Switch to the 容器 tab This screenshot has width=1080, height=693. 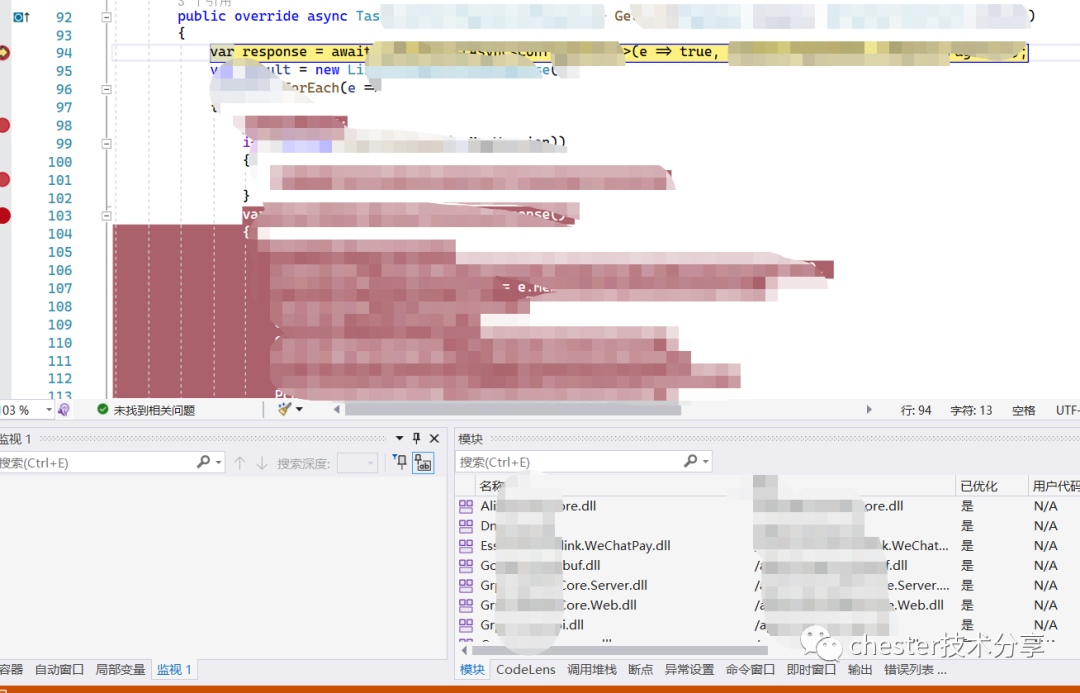click(11, 670)
